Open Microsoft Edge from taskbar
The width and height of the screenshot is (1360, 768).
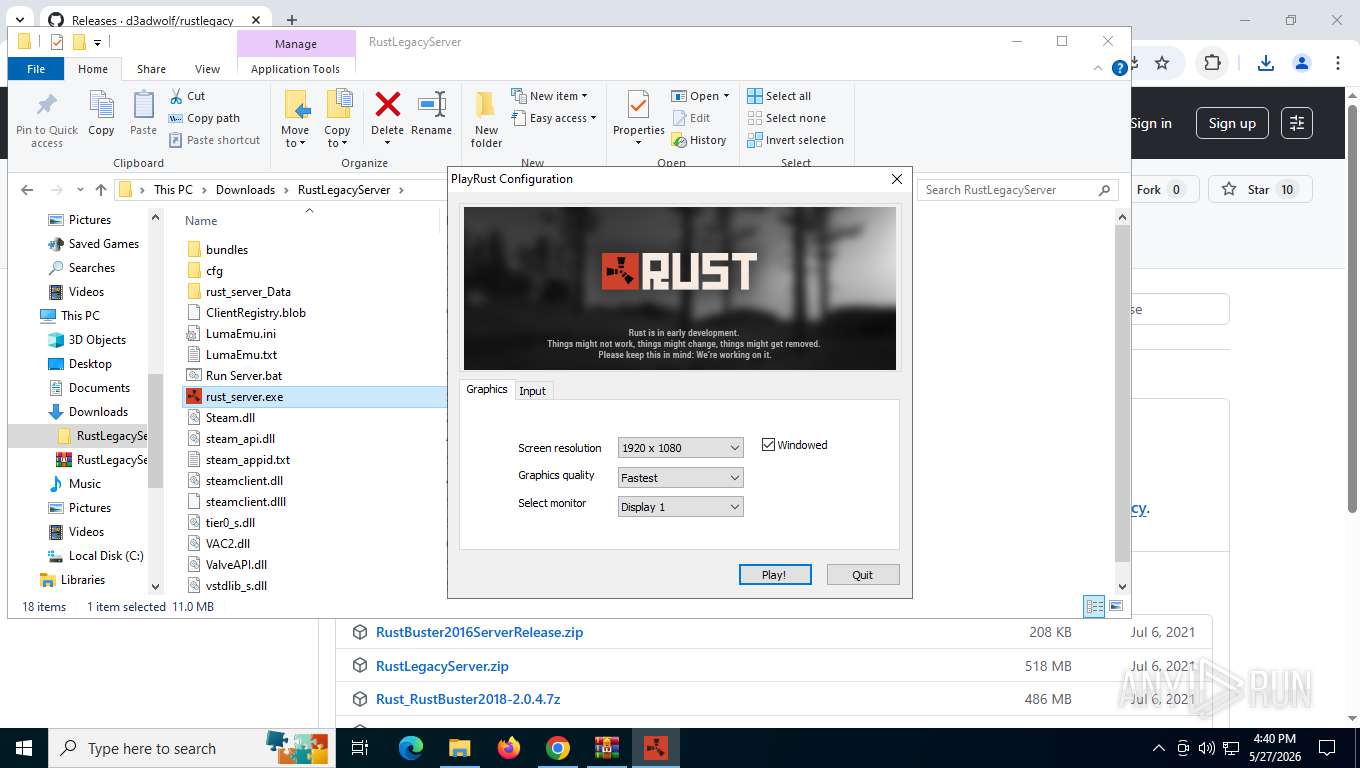[x=410, y=747]
